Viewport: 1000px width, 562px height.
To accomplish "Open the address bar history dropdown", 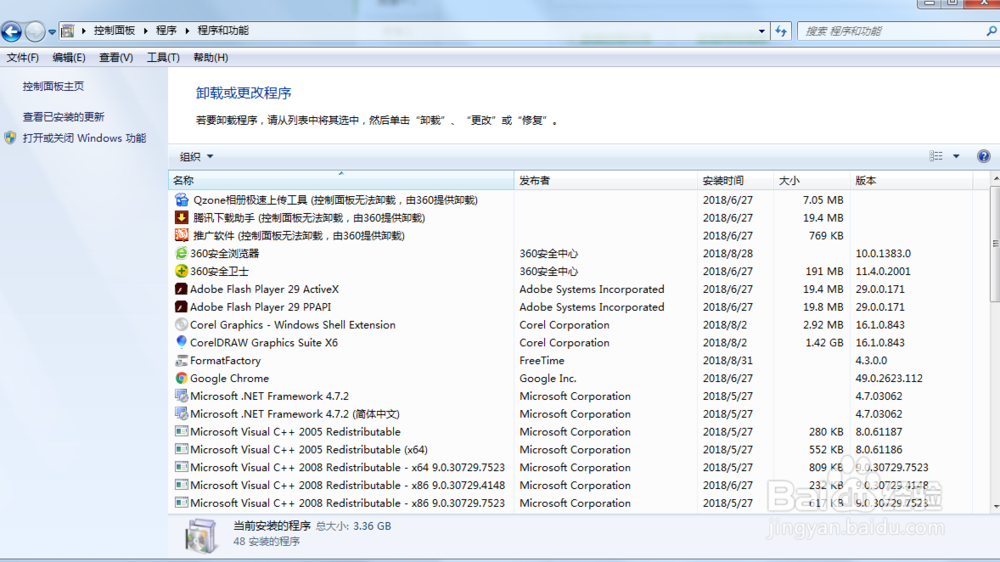I will 761,31.
